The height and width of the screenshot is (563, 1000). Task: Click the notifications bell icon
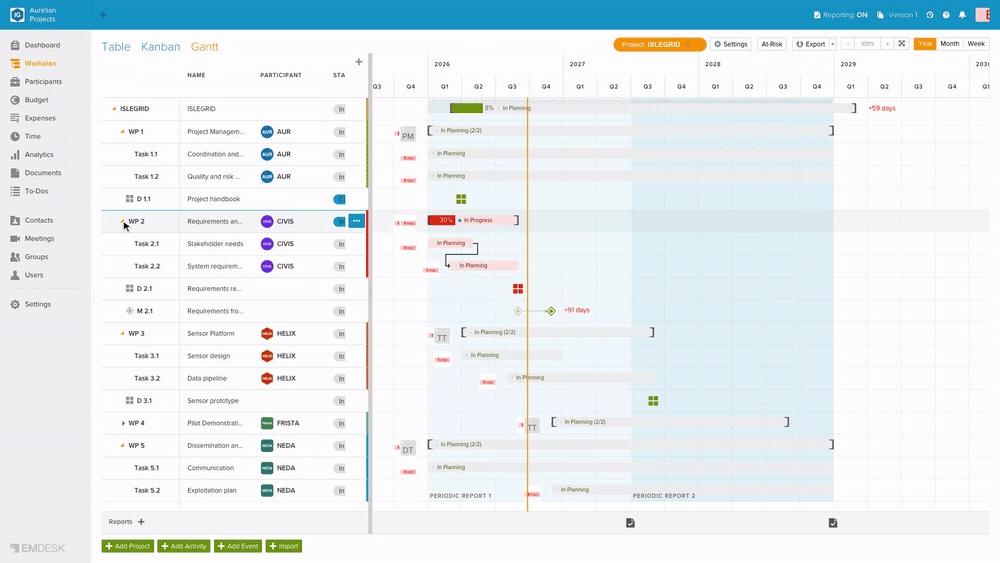pyautogui.click(x=962, y=15)
